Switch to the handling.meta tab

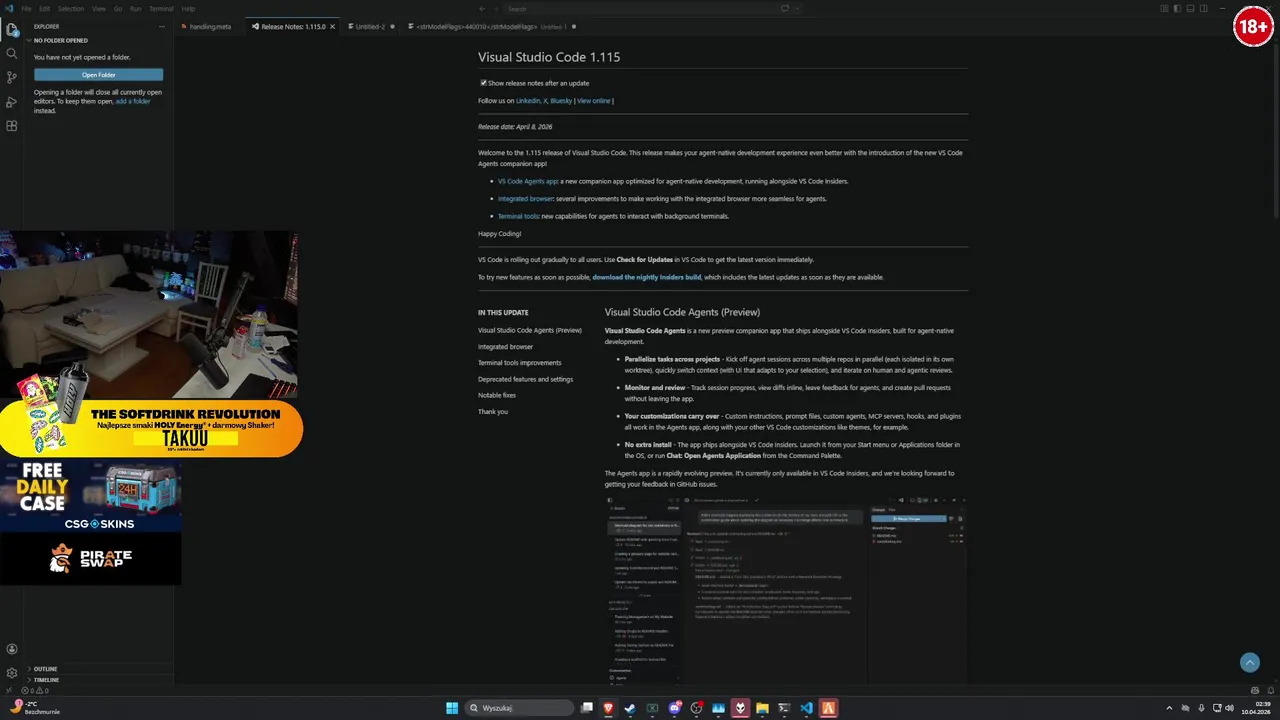208,27
